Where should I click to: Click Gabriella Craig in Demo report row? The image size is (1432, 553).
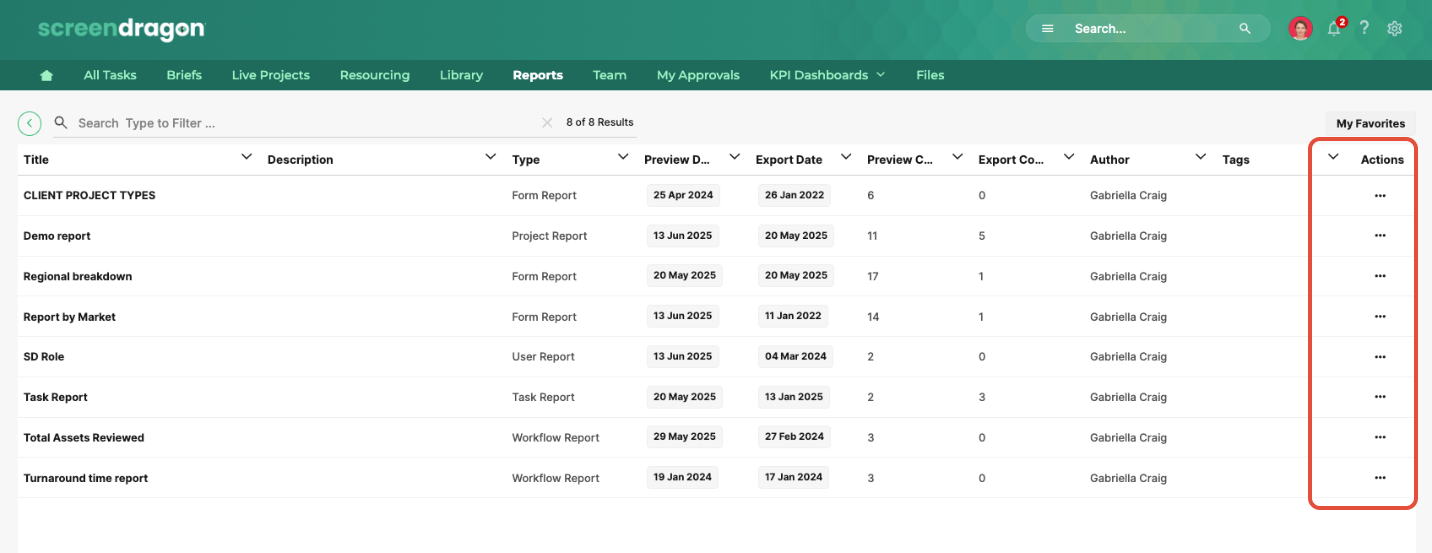(x=1128, y=236)
